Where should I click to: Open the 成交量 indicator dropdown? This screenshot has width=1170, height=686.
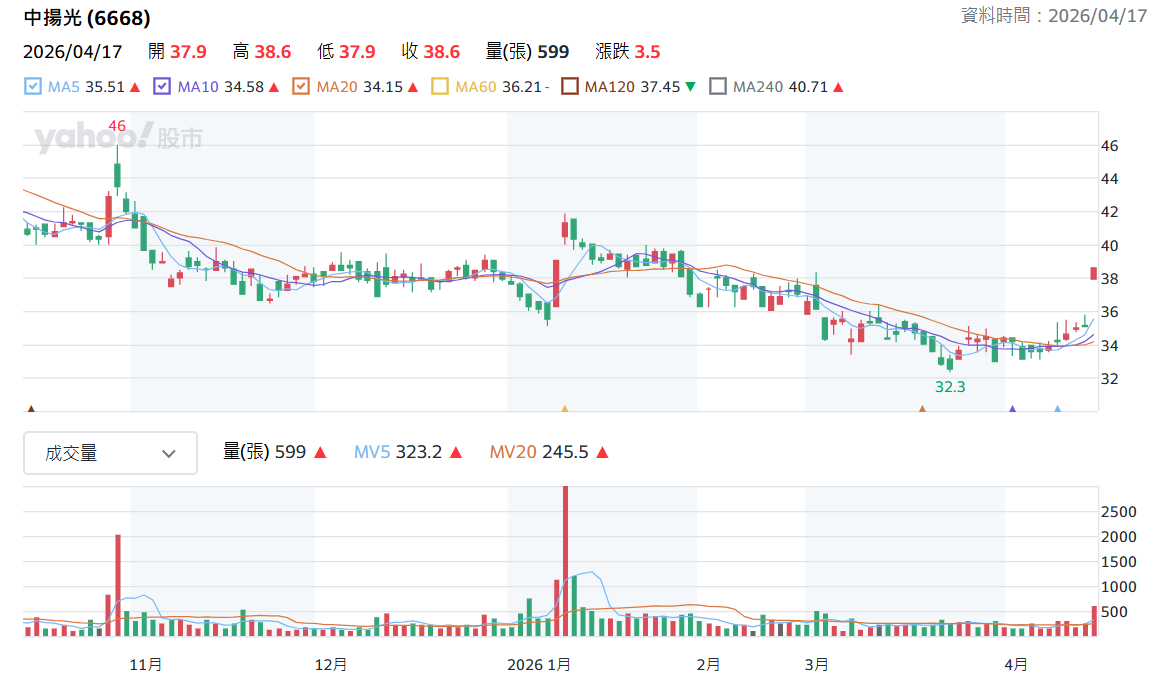coord(110,453)
